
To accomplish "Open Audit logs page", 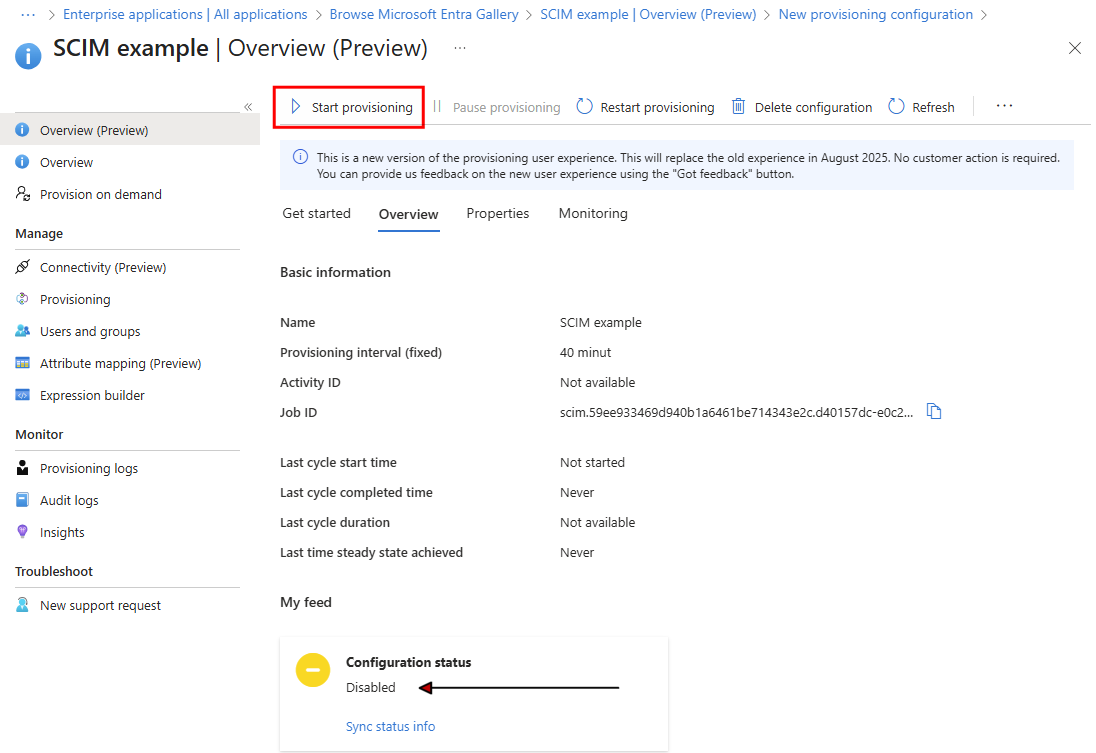I will point(69,501).
